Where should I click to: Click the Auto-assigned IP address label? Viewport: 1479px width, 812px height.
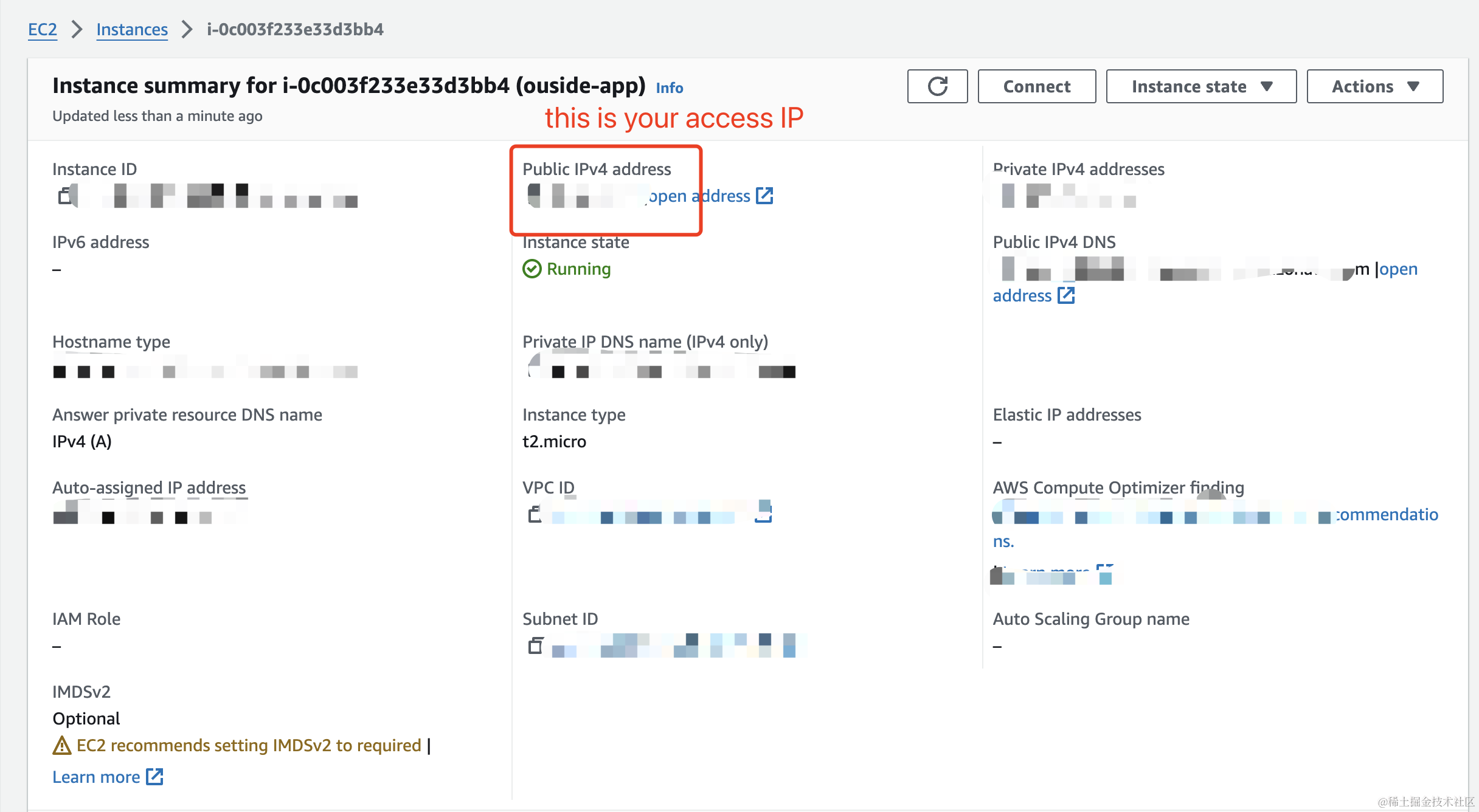[149, 487]
